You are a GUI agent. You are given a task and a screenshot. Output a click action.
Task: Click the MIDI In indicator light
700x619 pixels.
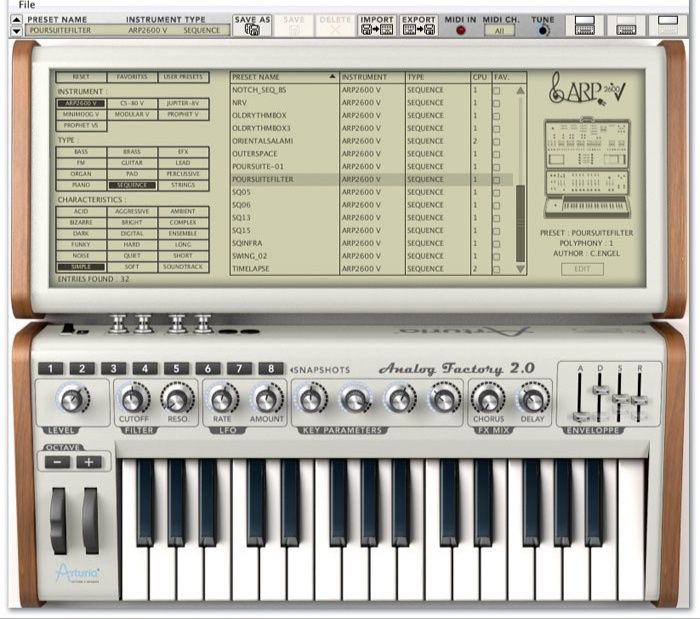461,30
